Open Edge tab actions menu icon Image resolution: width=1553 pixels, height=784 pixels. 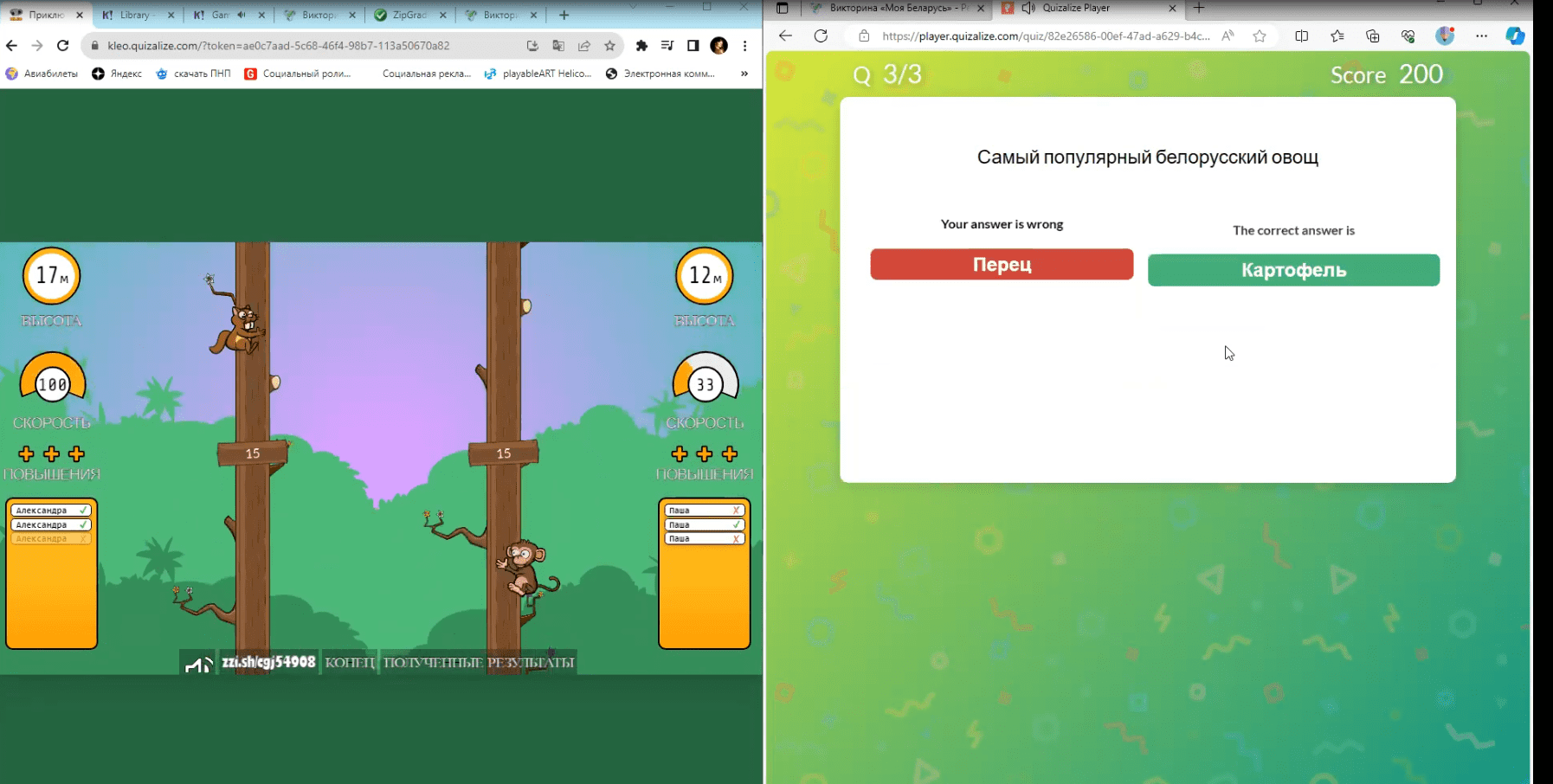pos(783,8)
